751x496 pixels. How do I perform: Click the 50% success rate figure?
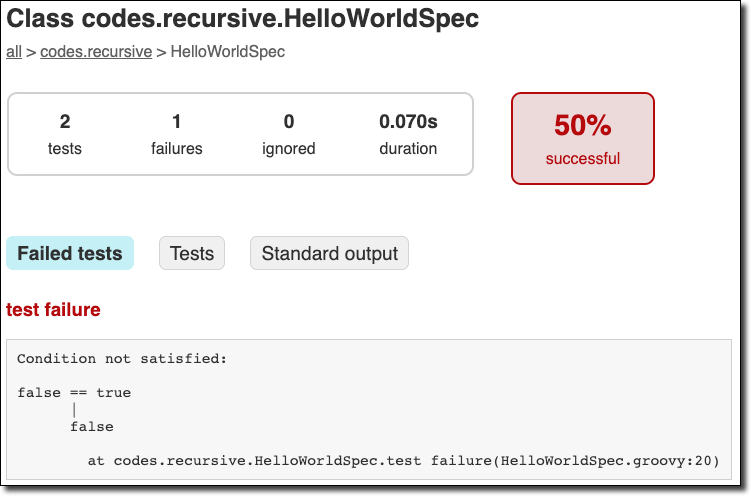(582, 125)
